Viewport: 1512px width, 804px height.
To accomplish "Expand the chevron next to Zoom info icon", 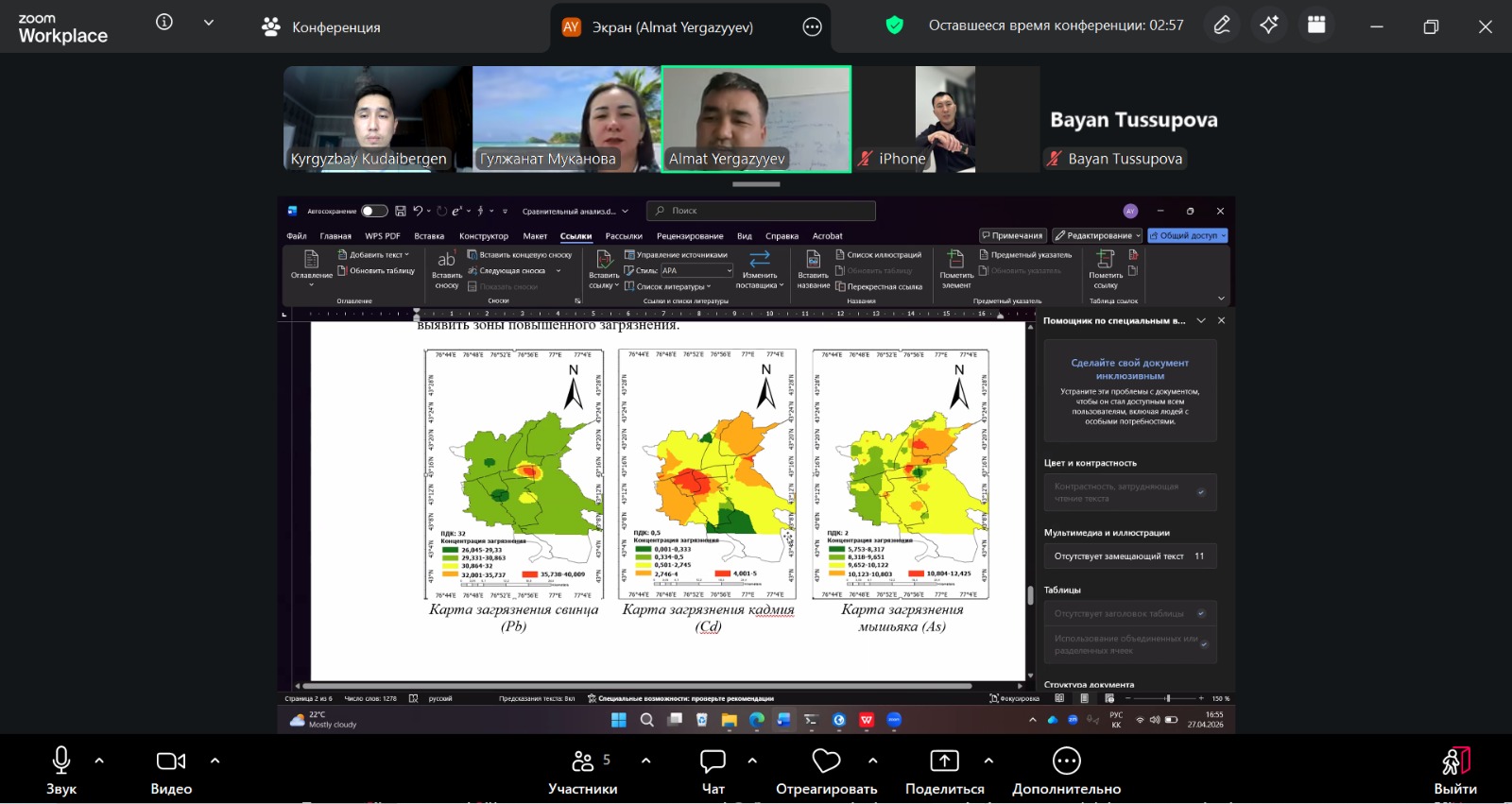I will point(209,22).
